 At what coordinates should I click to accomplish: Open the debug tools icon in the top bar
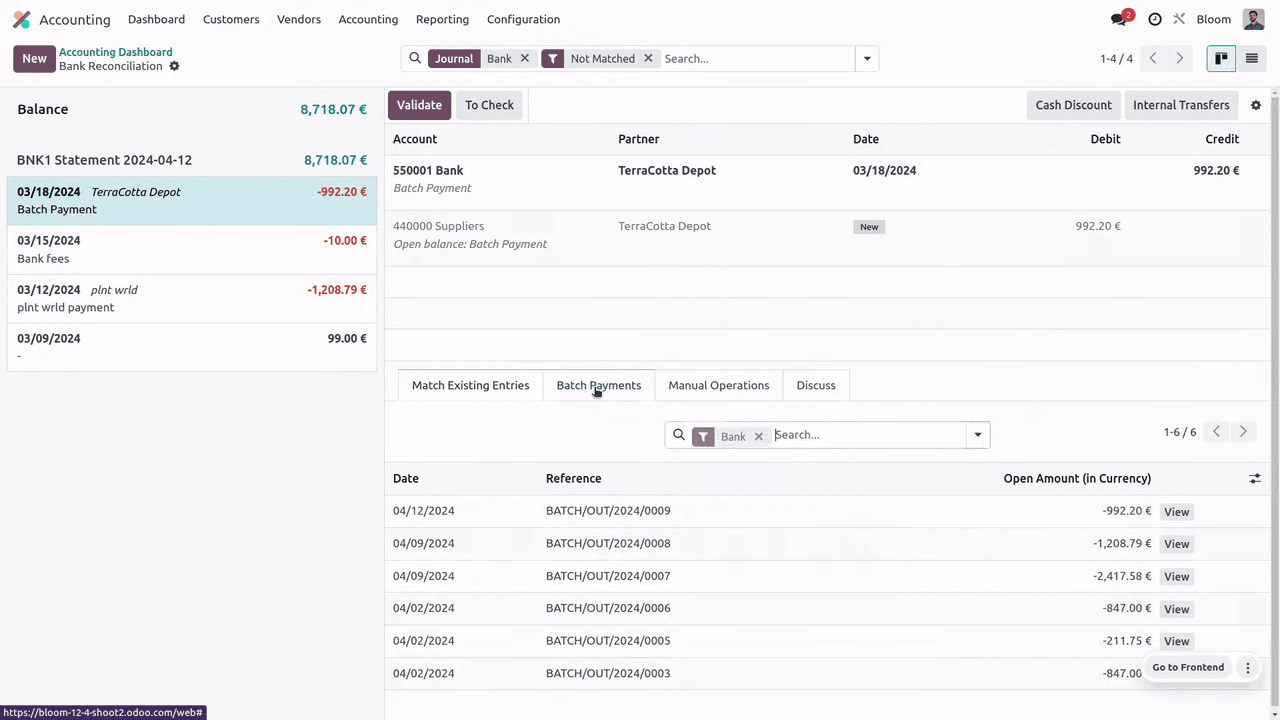click(x=1179, y=19)
